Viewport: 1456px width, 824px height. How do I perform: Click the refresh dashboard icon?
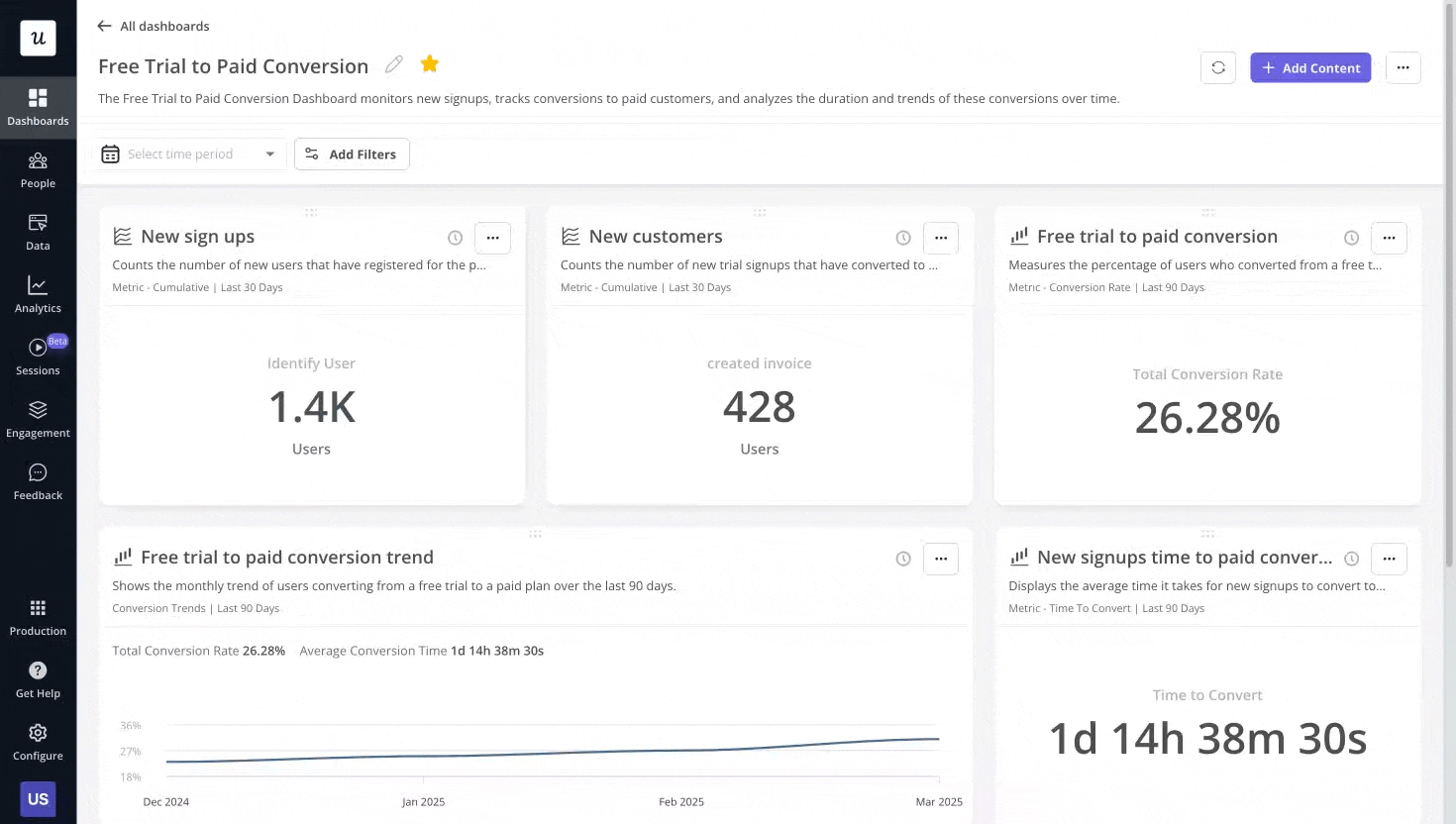(1218, 67)
